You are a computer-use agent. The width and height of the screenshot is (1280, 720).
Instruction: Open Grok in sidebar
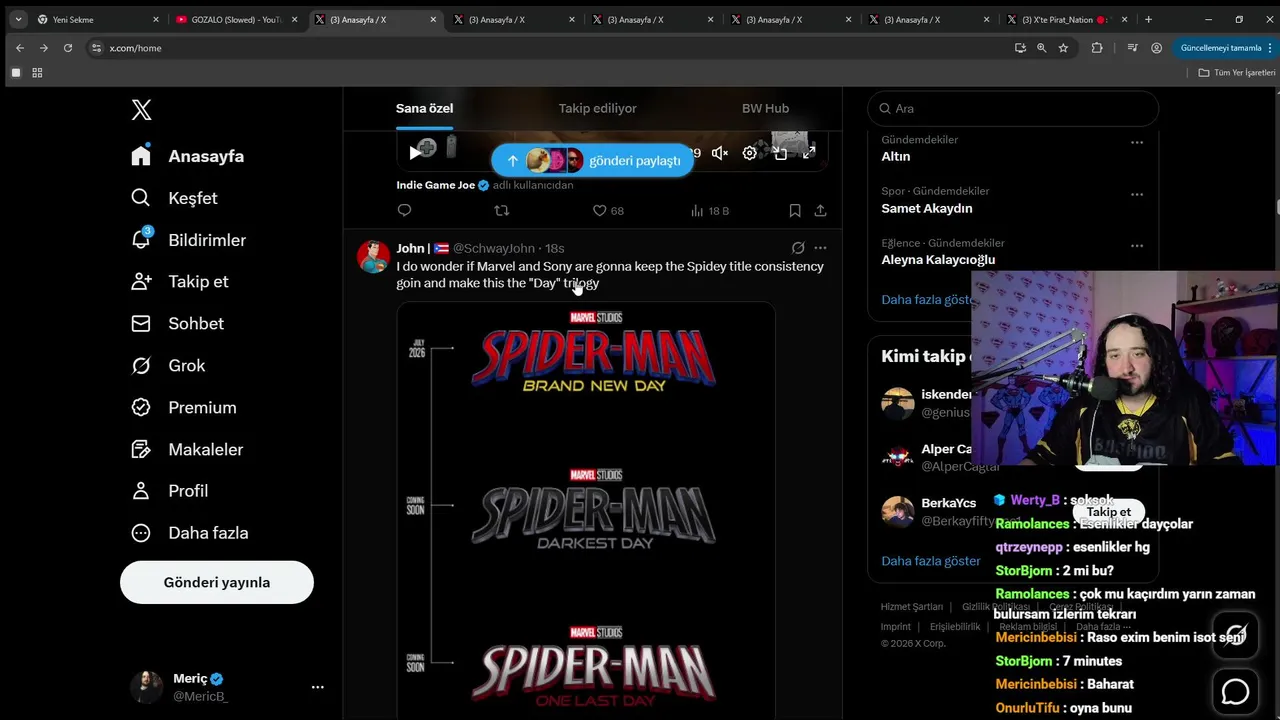coord(168,365)
